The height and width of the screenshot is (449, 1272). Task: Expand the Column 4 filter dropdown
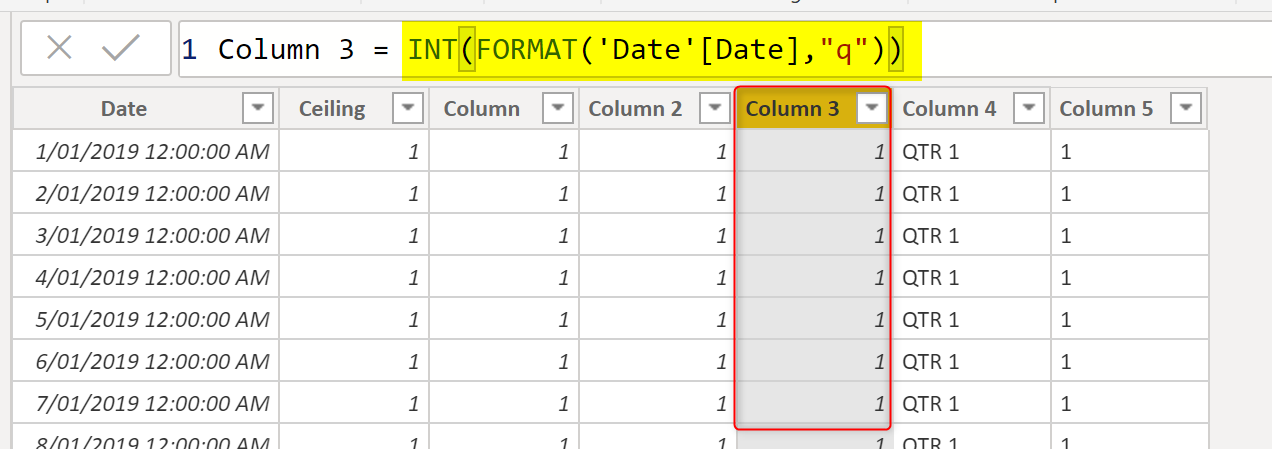click(x=1029, y=108)
